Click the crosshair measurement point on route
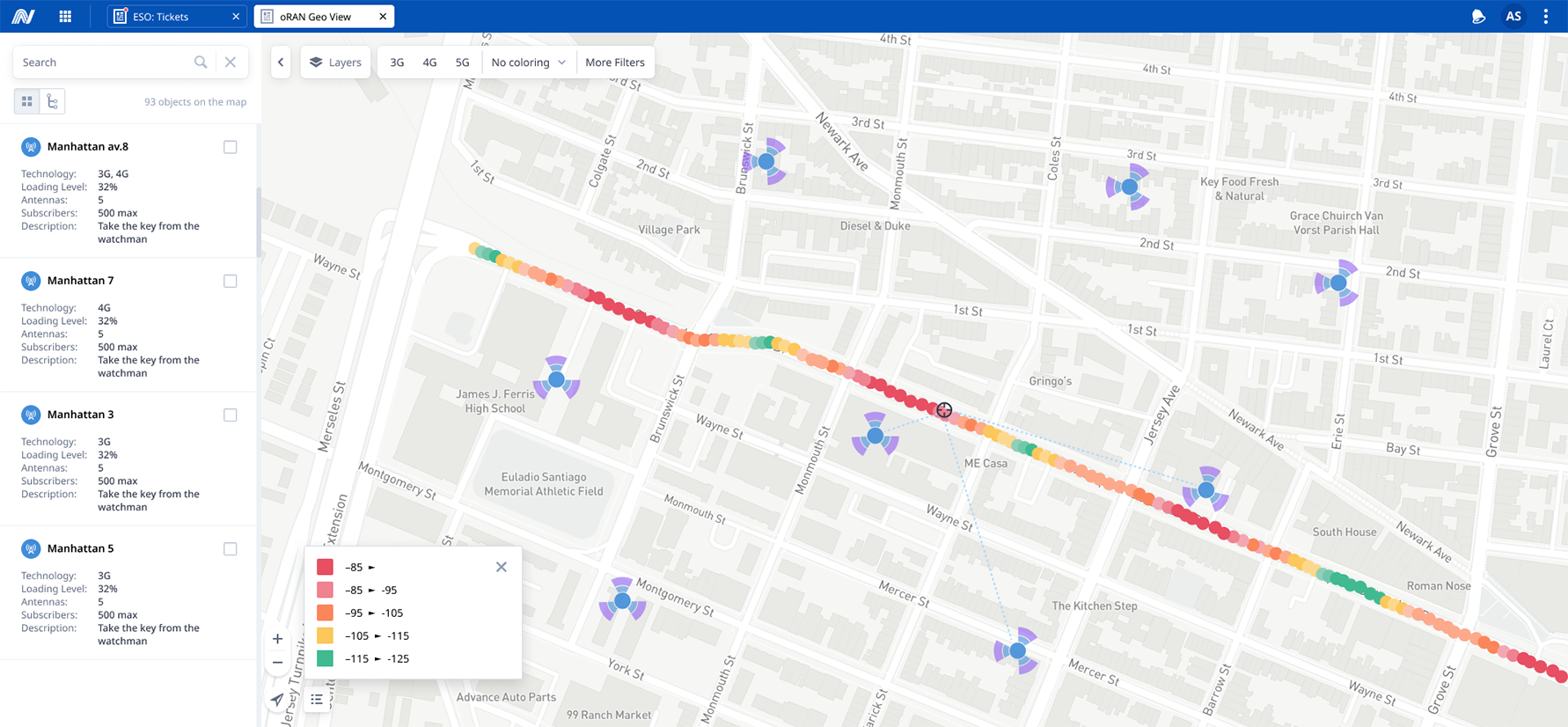The width and height of the screenshot is (1568, 727). 944,410
